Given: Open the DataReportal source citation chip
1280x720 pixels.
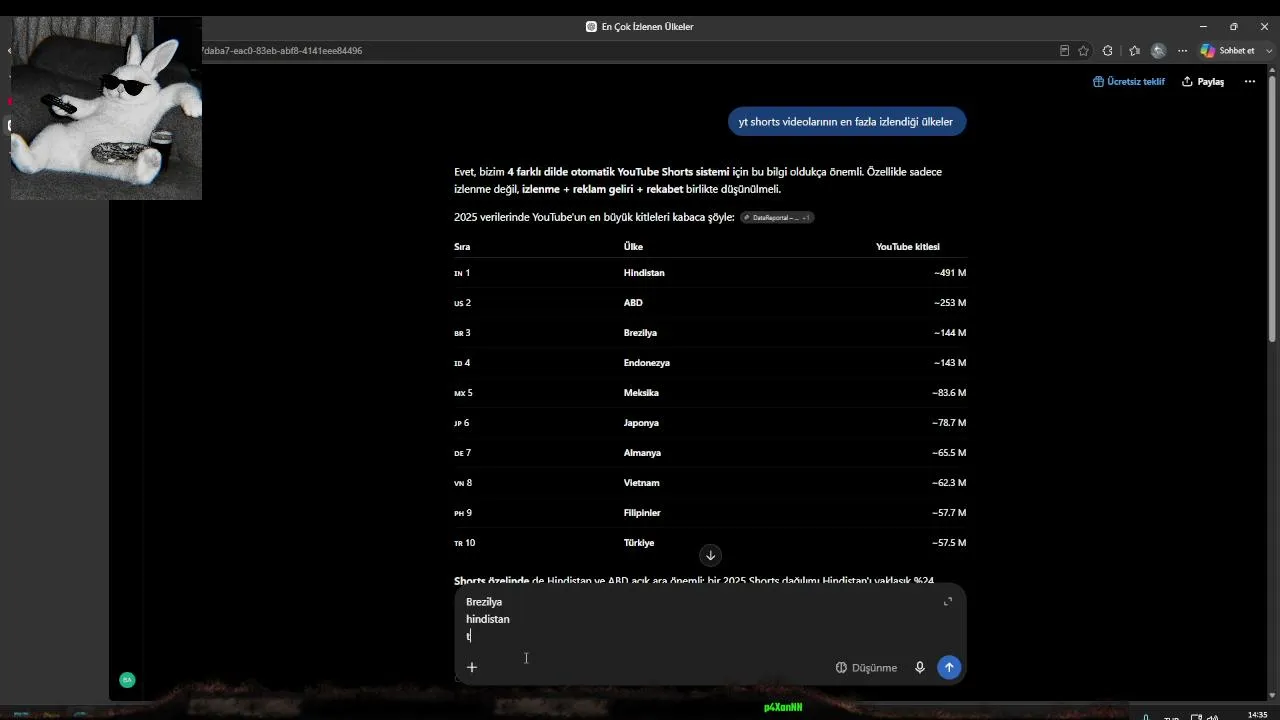Looking at the screenshot, I should (x=777, y=217).
